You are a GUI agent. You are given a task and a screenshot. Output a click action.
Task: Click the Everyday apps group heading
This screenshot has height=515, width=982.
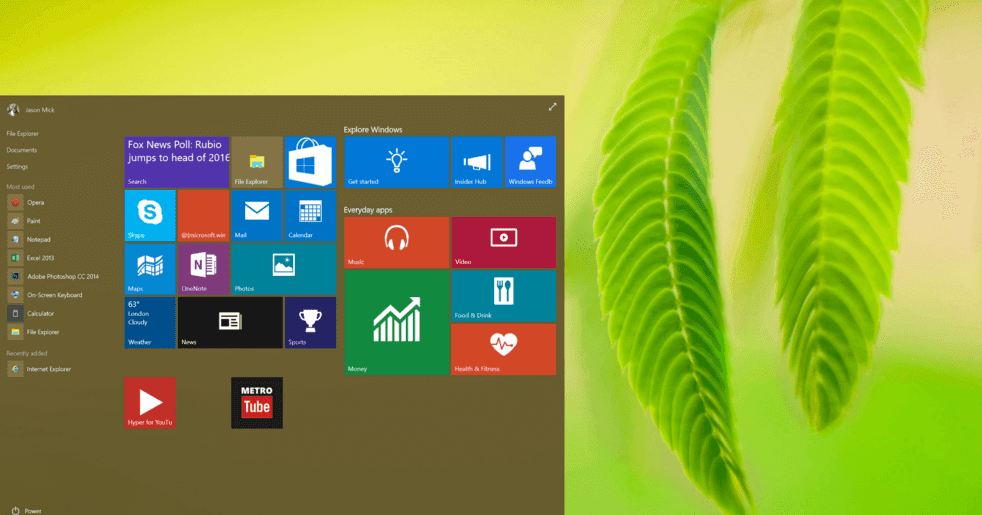[368, 210]
